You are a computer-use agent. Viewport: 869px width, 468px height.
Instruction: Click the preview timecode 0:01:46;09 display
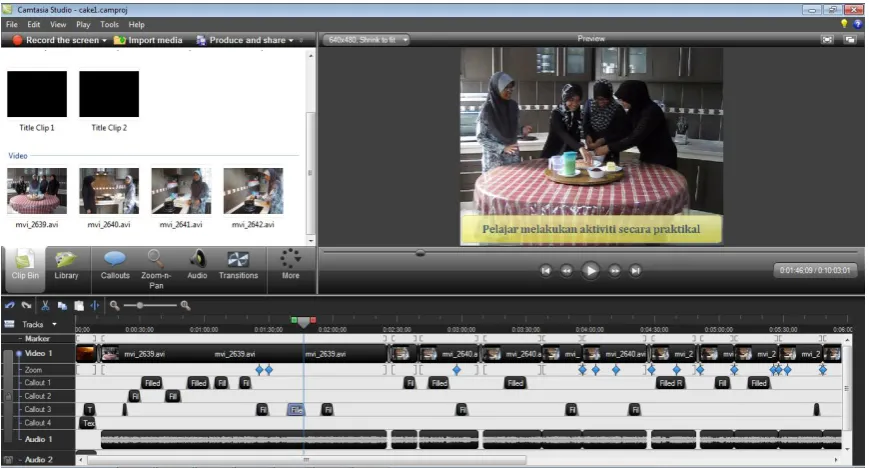[x=815, y=271]
